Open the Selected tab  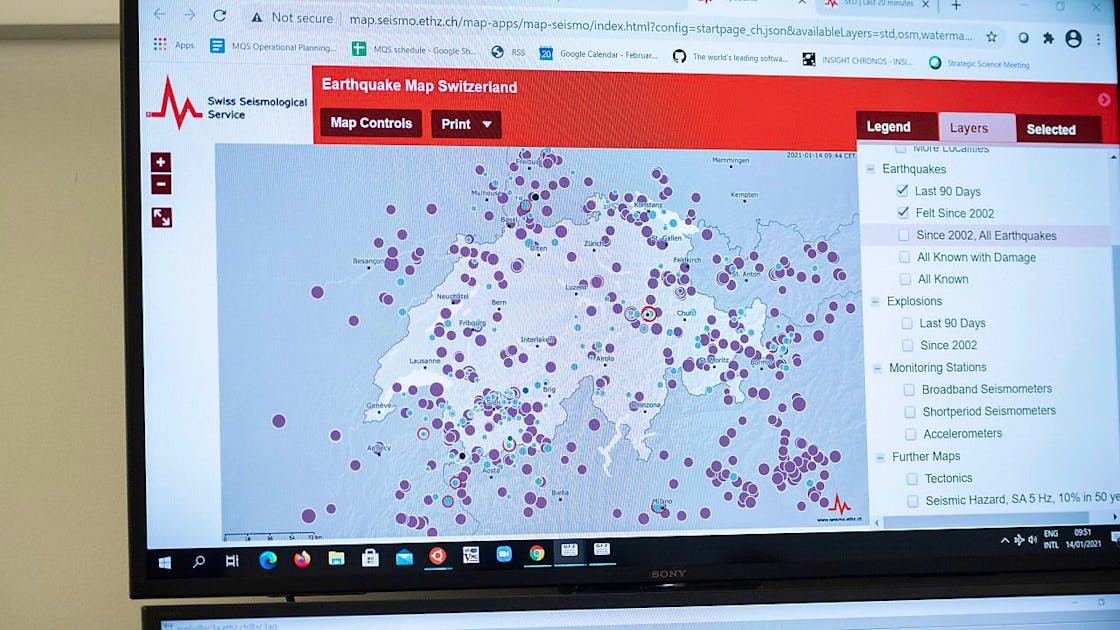coord(1051,130)
